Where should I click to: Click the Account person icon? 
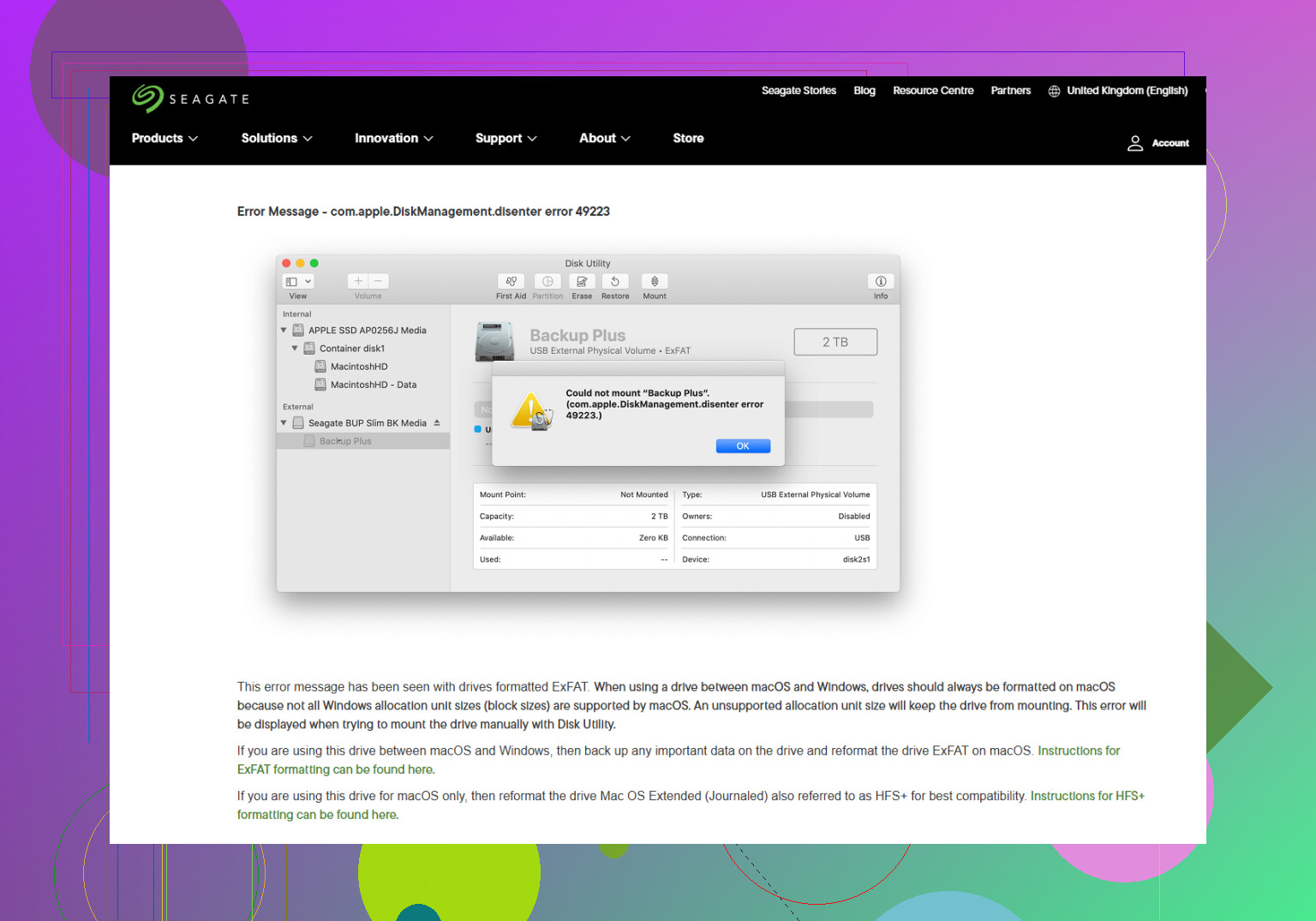pos(1135,143)
